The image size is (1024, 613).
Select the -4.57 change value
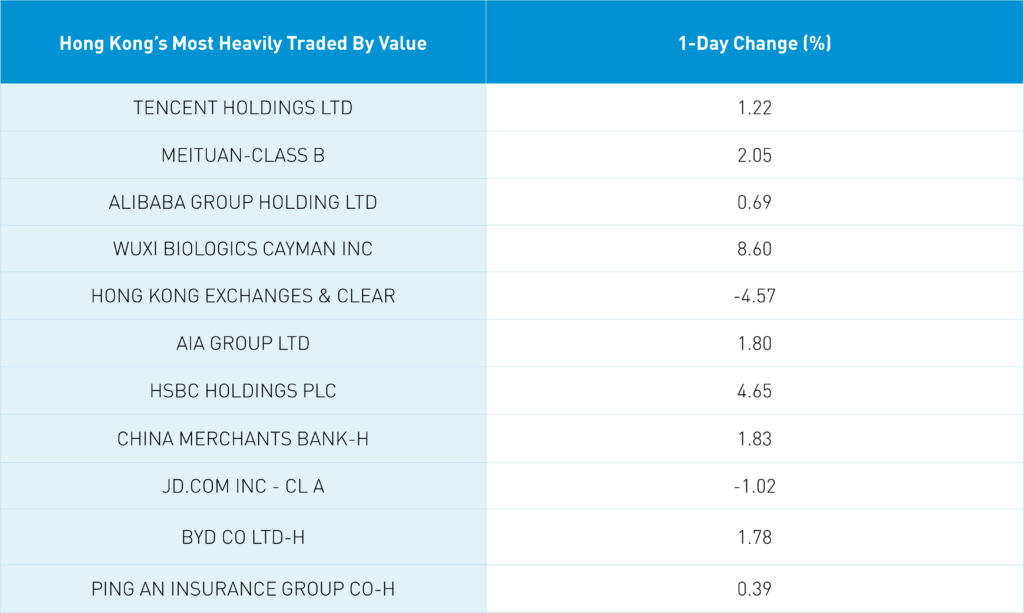click(x=754, y=296)
